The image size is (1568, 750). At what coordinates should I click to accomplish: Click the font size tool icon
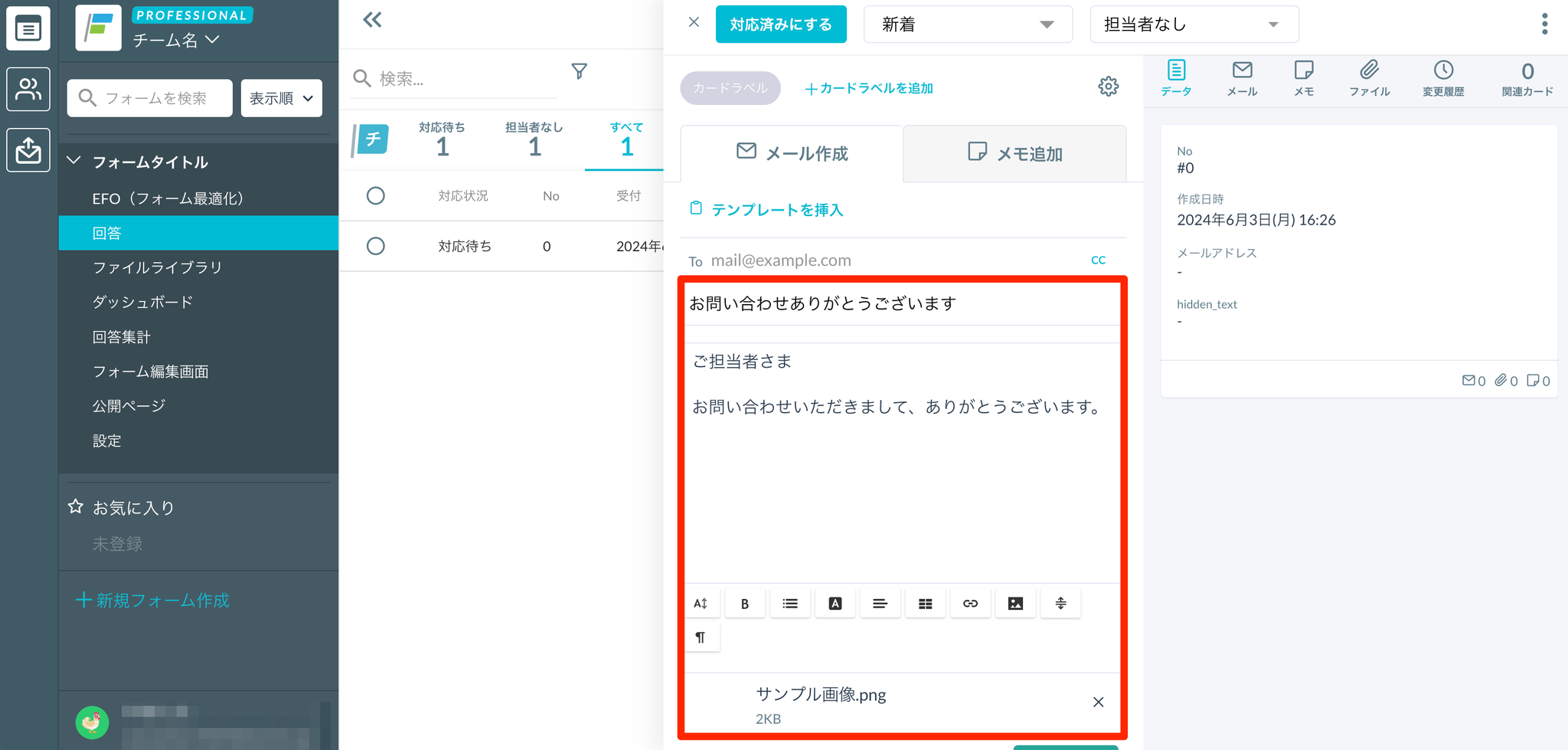click(701, 604)
